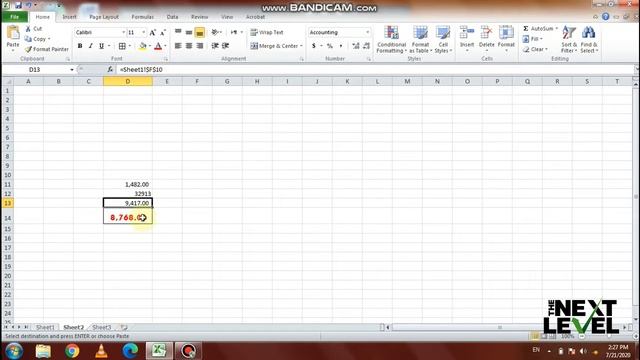The height and width of the screenshot is (360, 640).
Task: Select cell containing 32913
Action: [128, 194]
